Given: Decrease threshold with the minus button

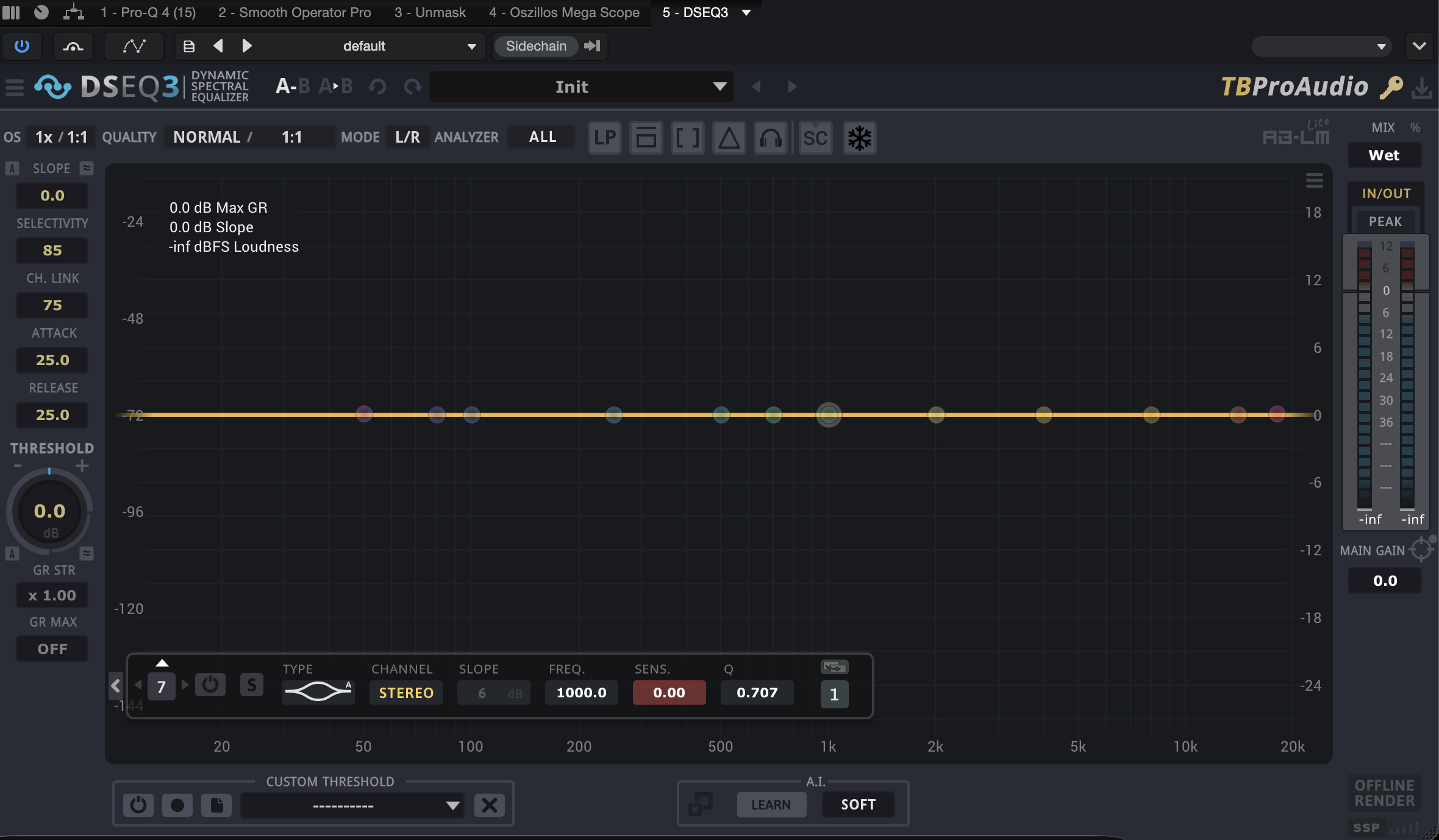Looking at the screenshot, I should 18,466.
